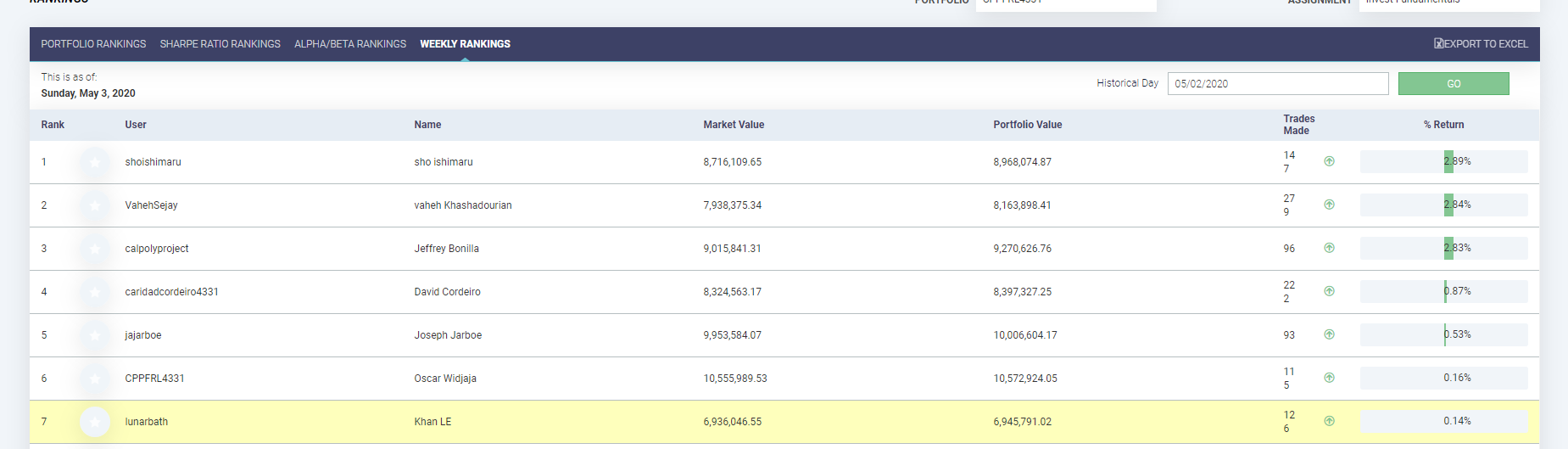
Task: Click the star icon beside shoishimaru
Action: click(95, 162)
